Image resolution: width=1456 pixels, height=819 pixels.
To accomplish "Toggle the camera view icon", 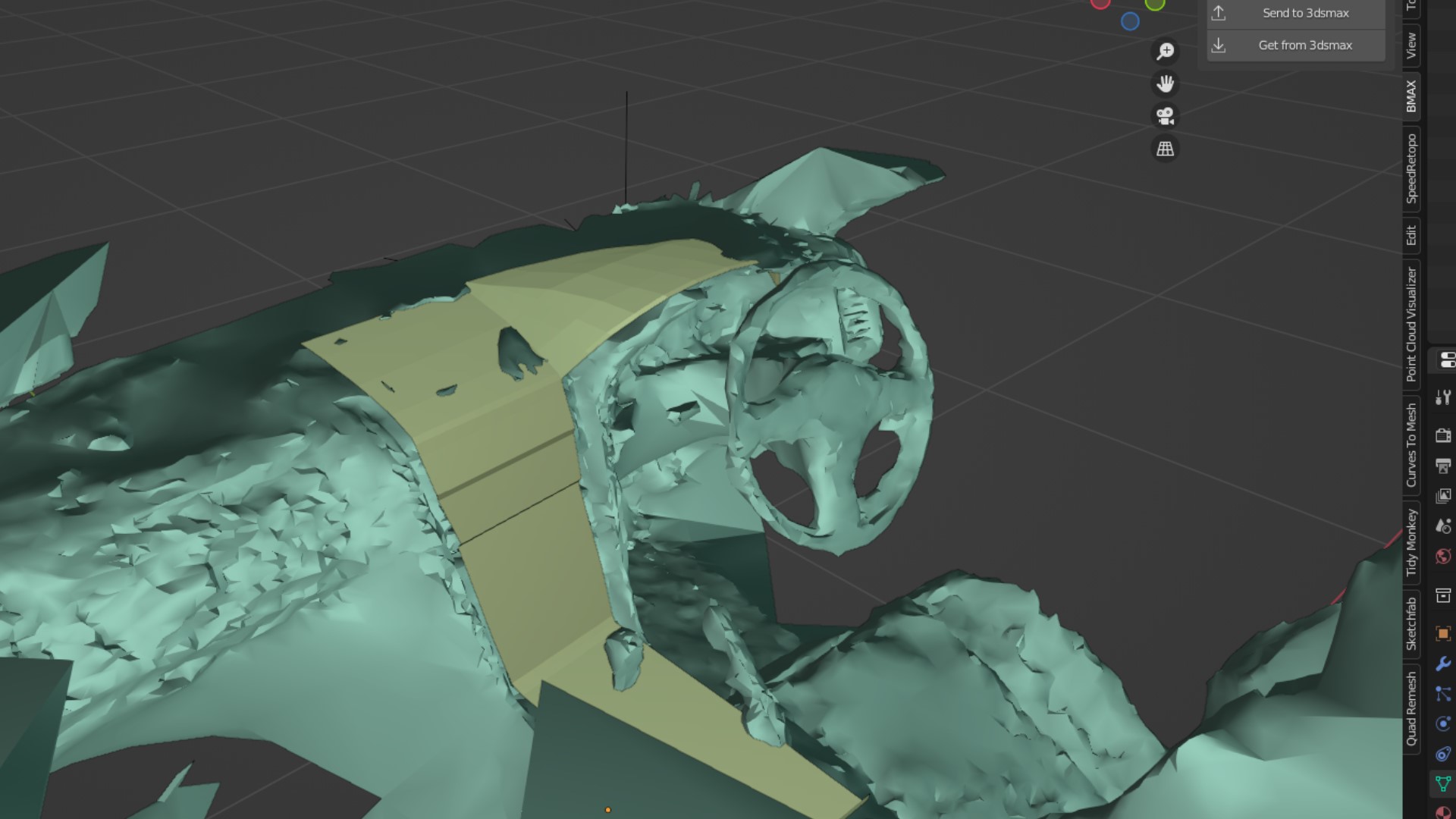I will tap(1165, 116).
